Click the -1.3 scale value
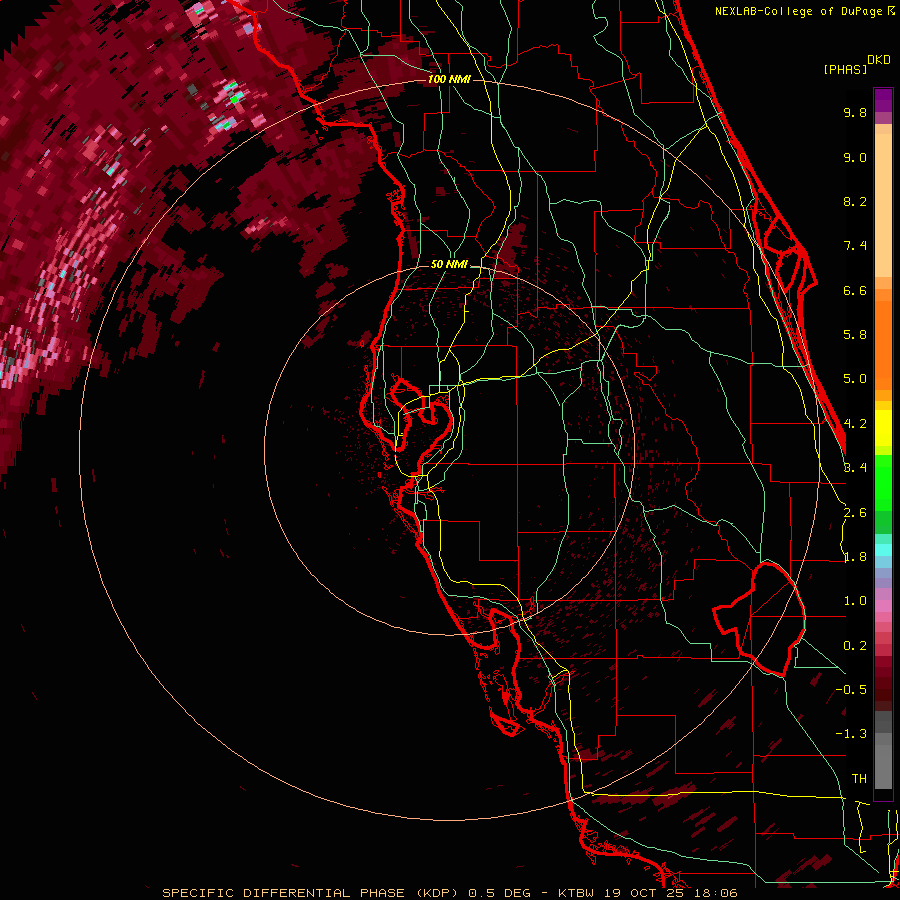The image size is (900, 900). [851, 734]
